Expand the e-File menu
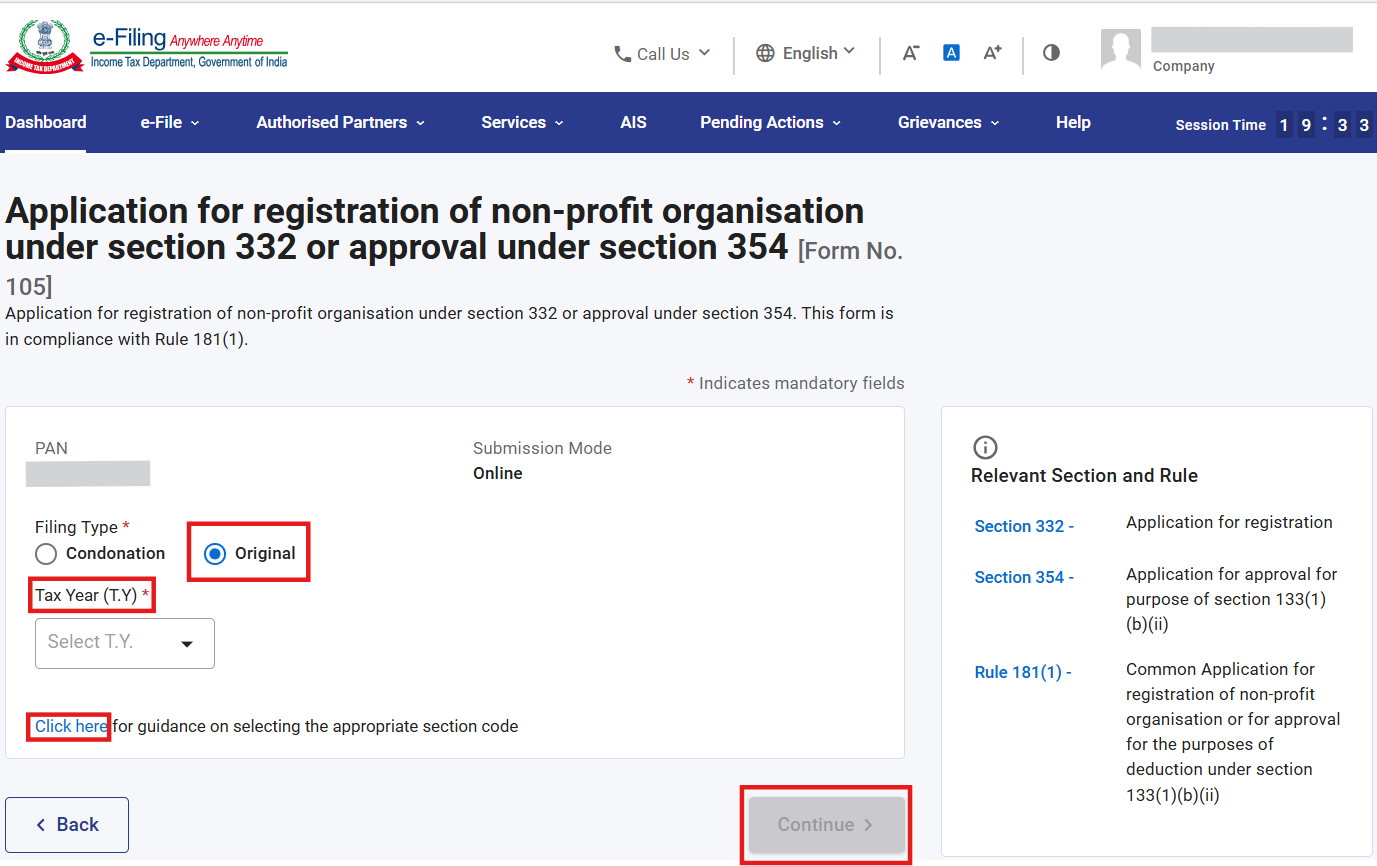Screen dimensions: 1377x866 170,122
